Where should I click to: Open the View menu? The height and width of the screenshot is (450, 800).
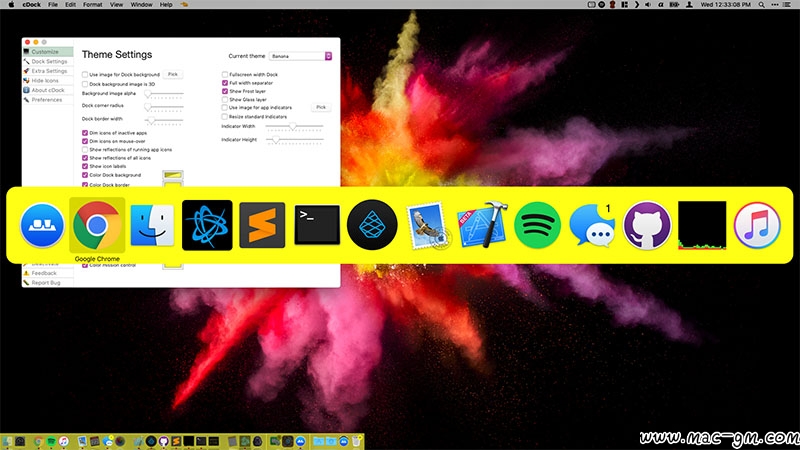[116, 5]
